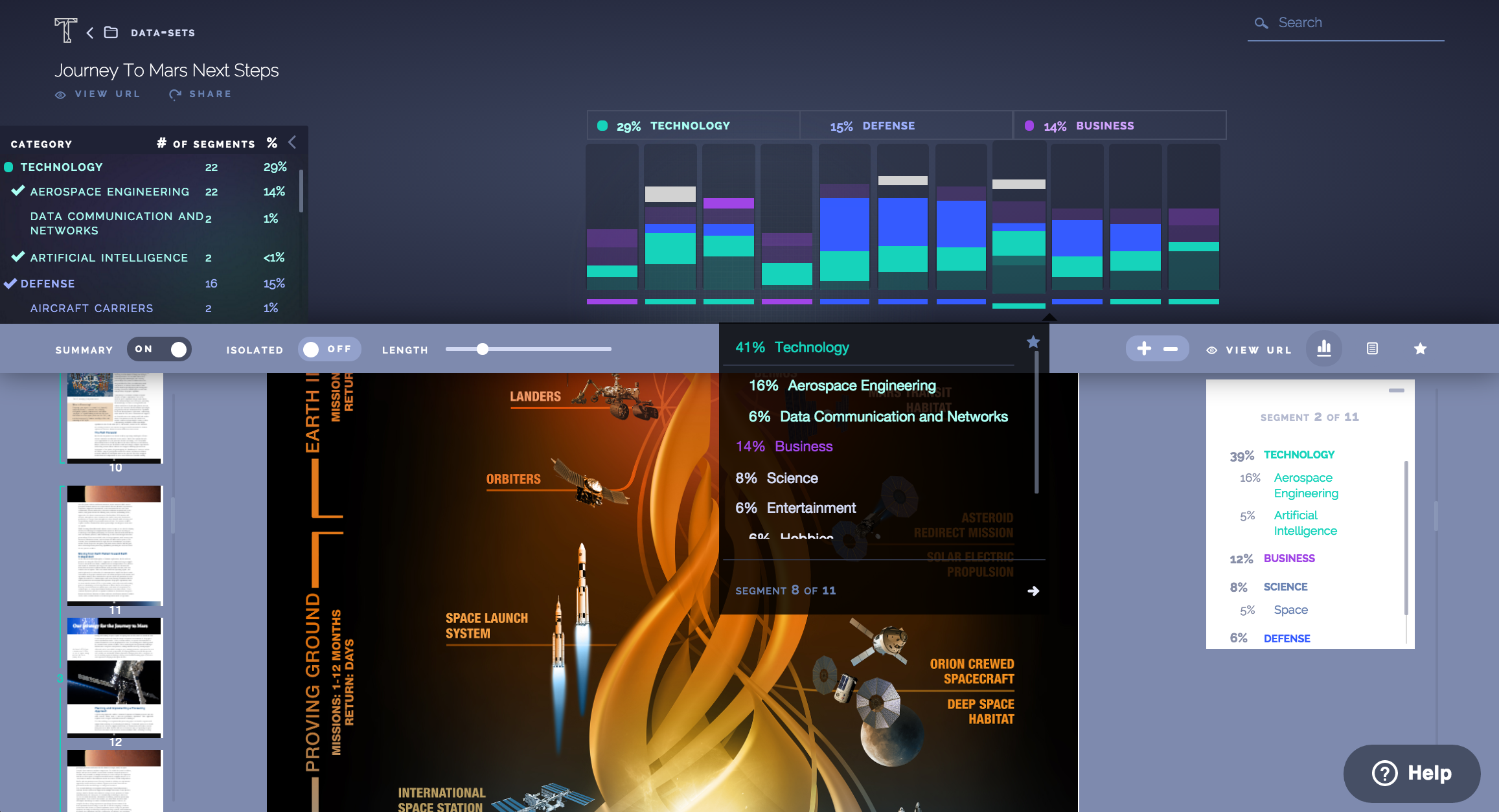The image size is (1499, 812).
Task: Click 6% Entertainment in segment popup
Action: tap(795, 508)
